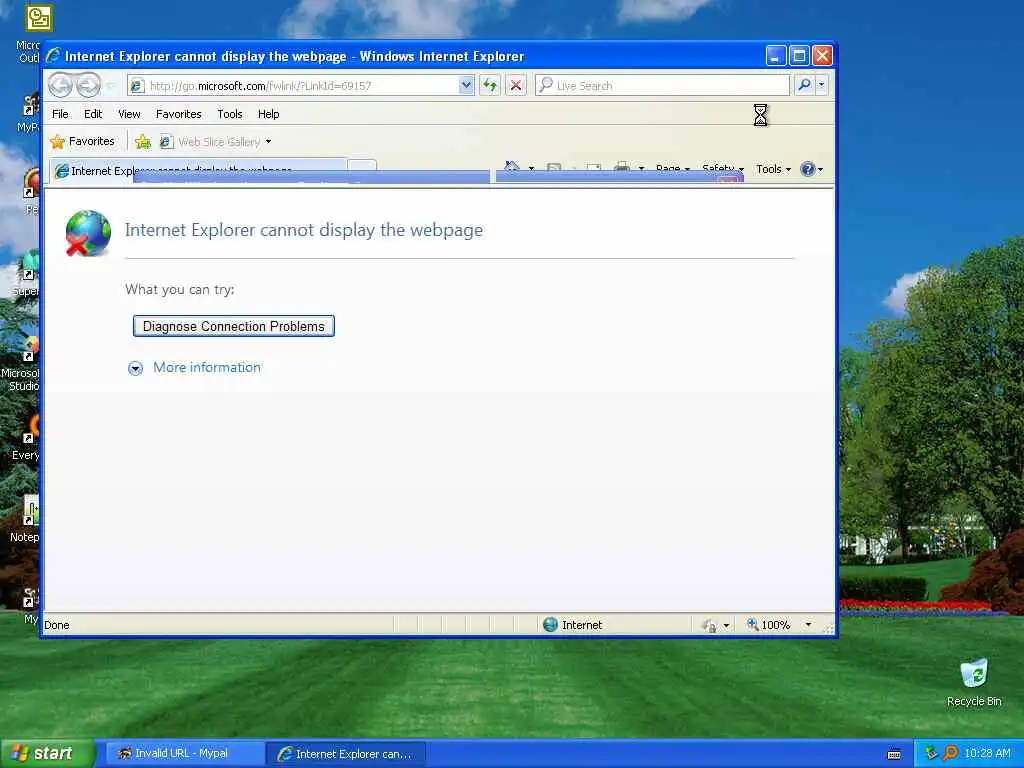This screenshot has width=1024, height=768.
Task: Open a new blank tab
Action: [x=362, y=168]
